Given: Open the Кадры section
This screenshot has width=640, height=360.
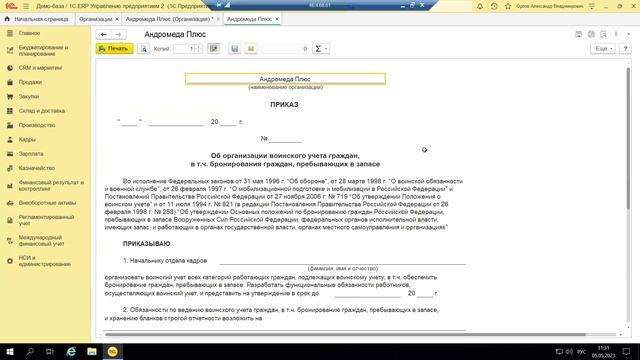Looking at the screenshot, I should 27,139.
